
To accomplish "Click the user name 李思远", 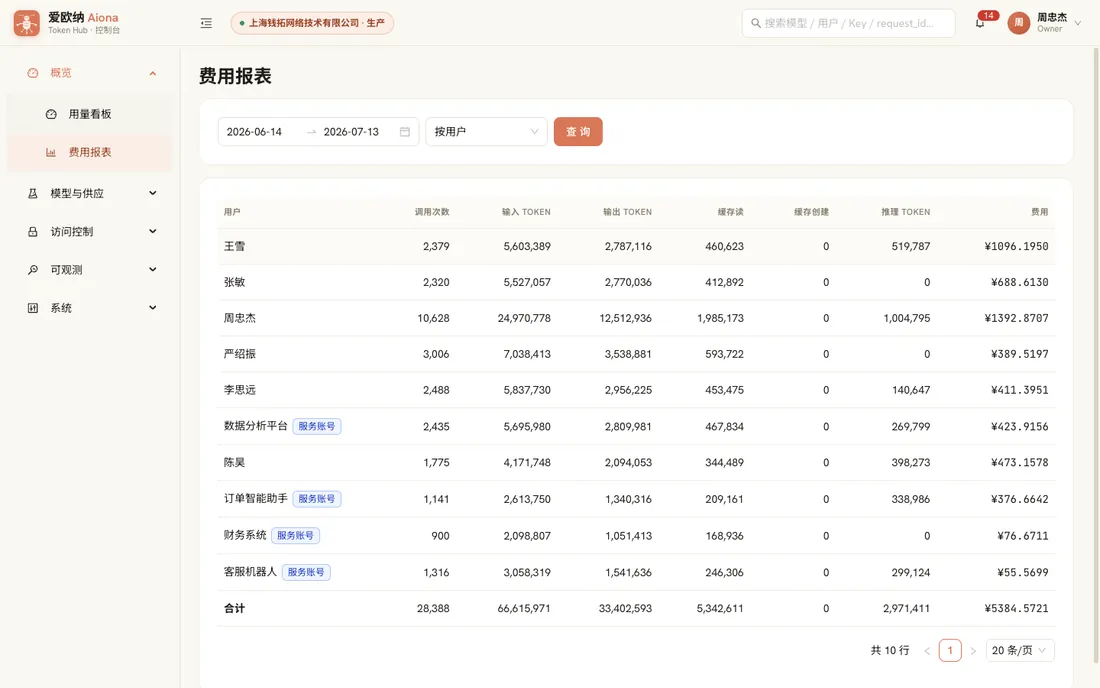I will pos(239,390).
